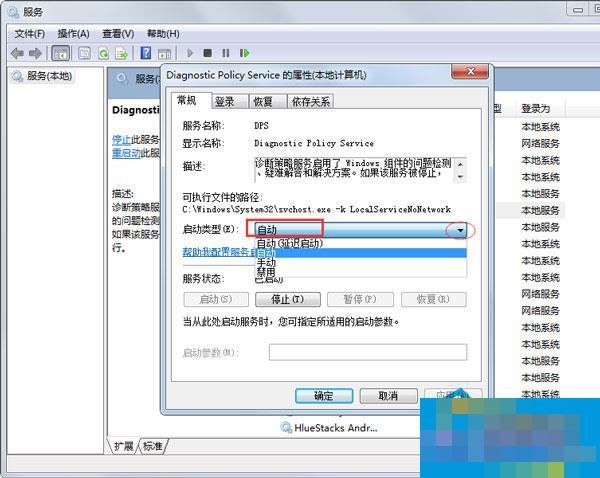This screenshot has width=600, height=478.
Task: Open the 查看(V) menu
Action: click(118, 34)
